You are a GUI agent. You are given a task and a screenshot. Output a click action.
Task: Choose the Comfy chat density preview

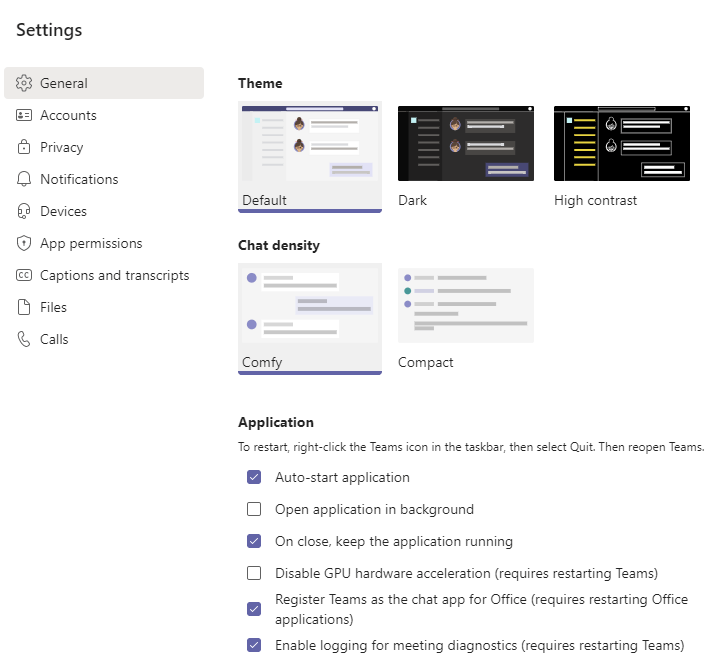coord(310,305)
